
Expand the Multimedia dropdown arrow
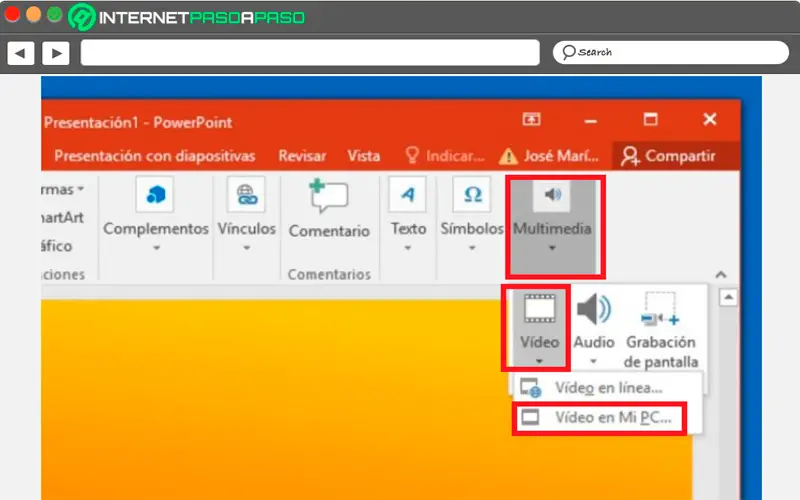click(x=552, y=248)
